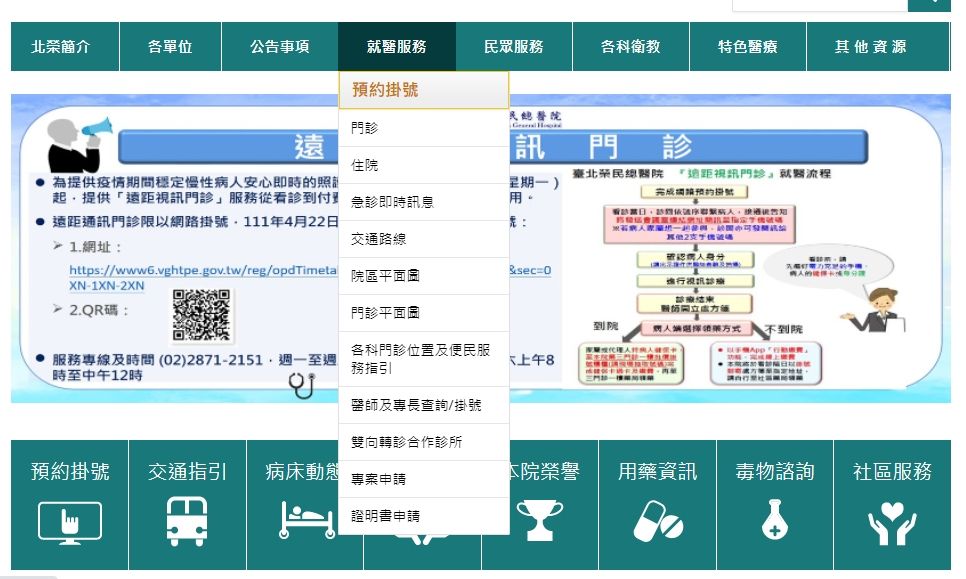Expand the 北榮簡介 navigation menu

(x=60, y=46)
